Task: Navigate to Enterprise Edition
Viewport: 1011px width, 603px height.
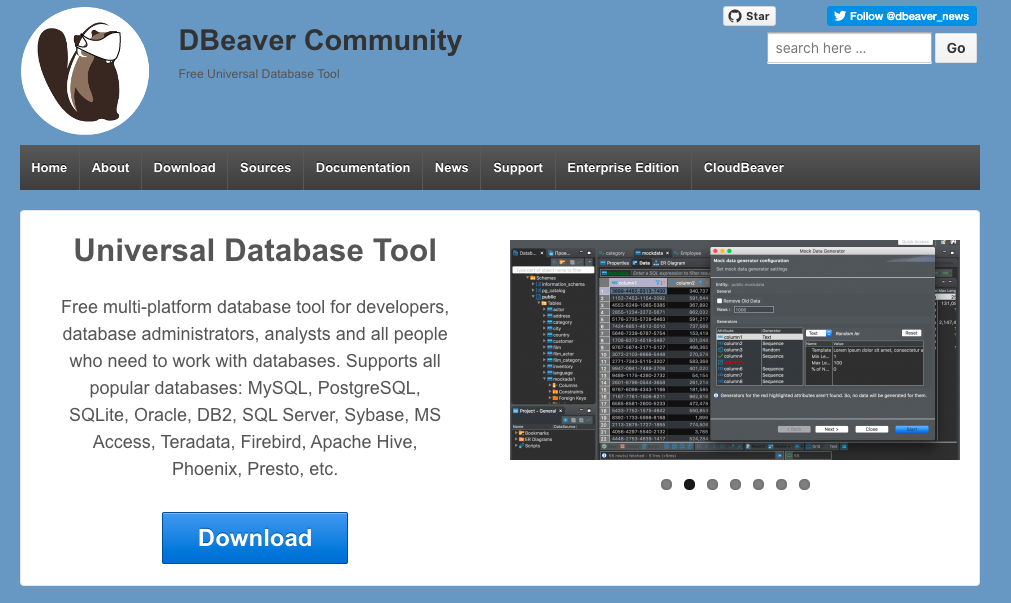Action: tap(623, 168)
